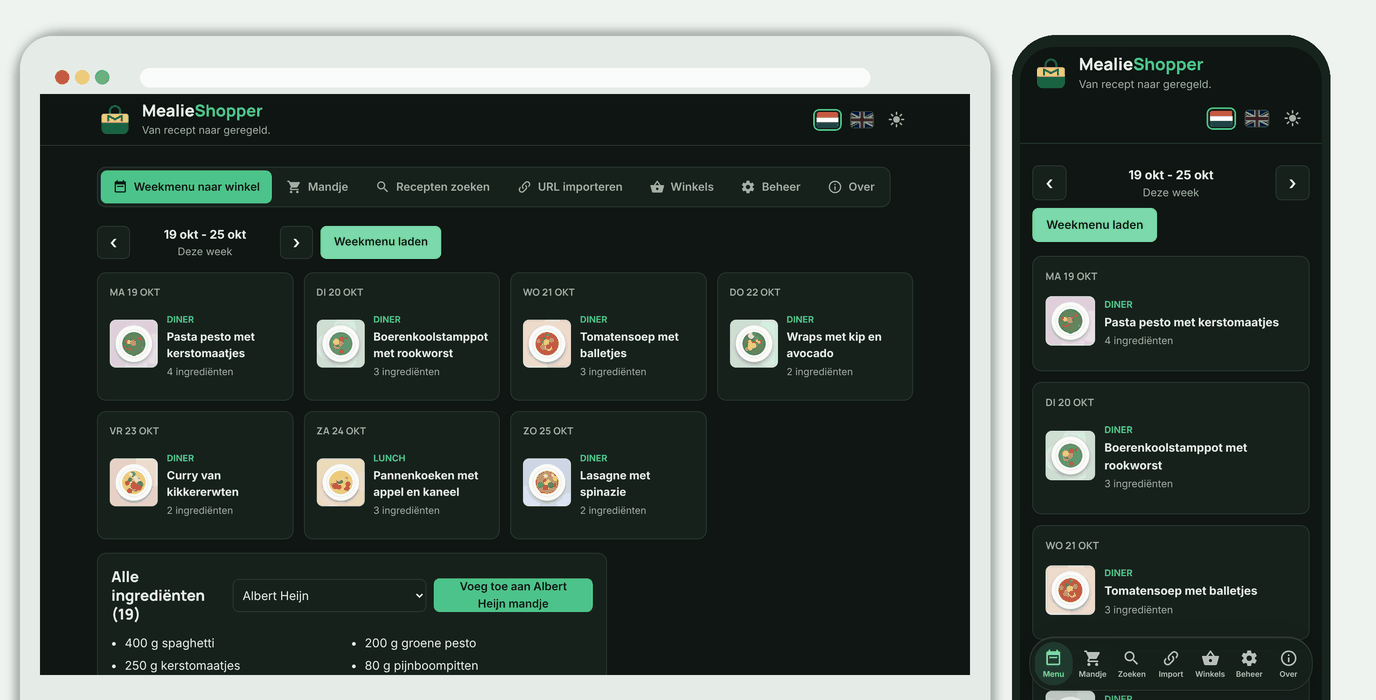Viewport: 1376px width, 700px height.
Task: Select Tomatensoep thumbnail in phone view
Action: pos(1070,590)
